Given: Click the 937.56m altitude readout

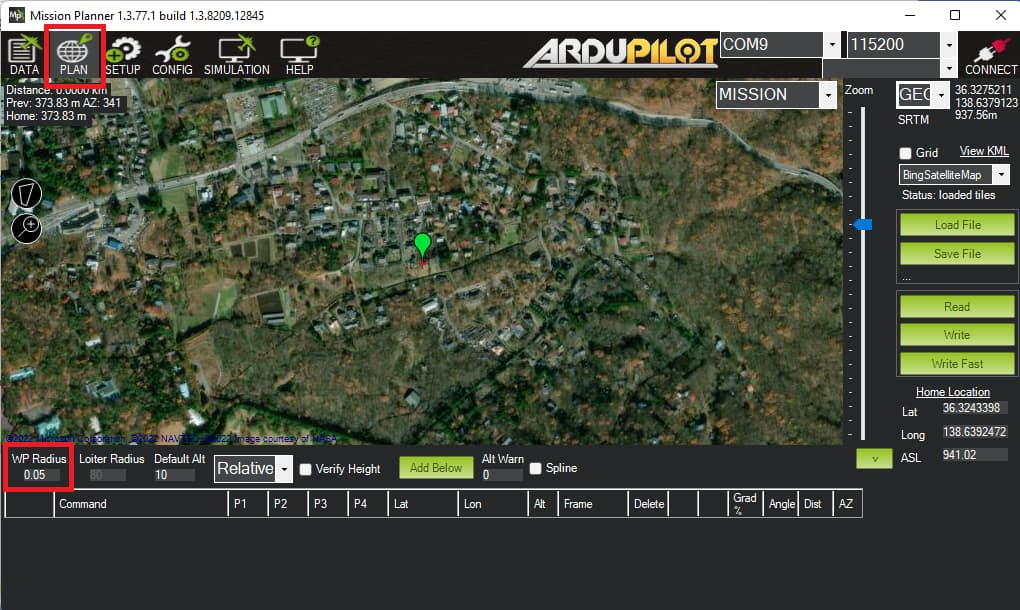Looking at the screenshot, I should click(976, 115).
